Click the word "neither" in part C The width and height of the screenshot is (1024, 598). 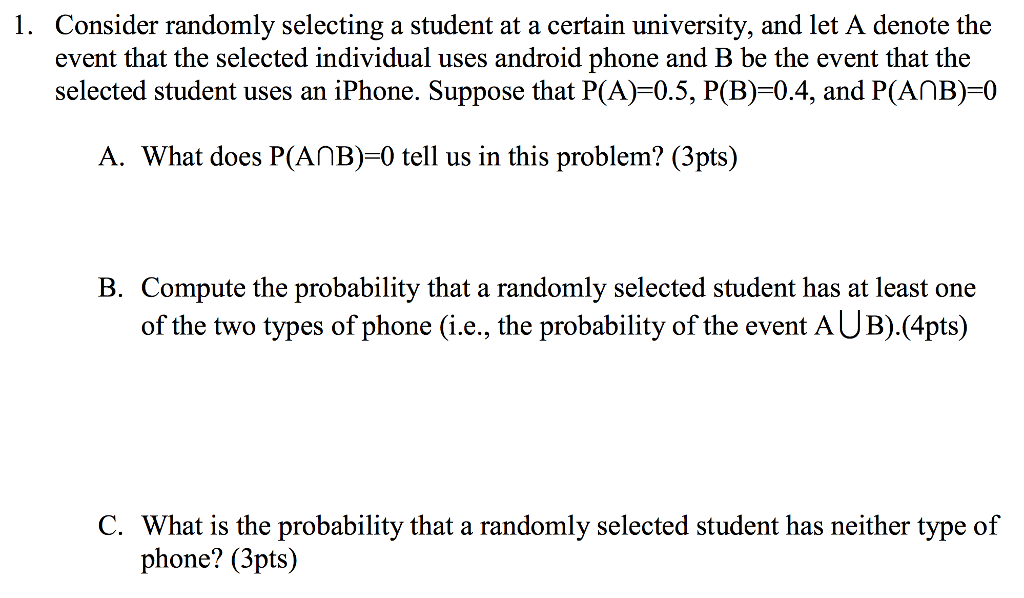coord(870,526)
